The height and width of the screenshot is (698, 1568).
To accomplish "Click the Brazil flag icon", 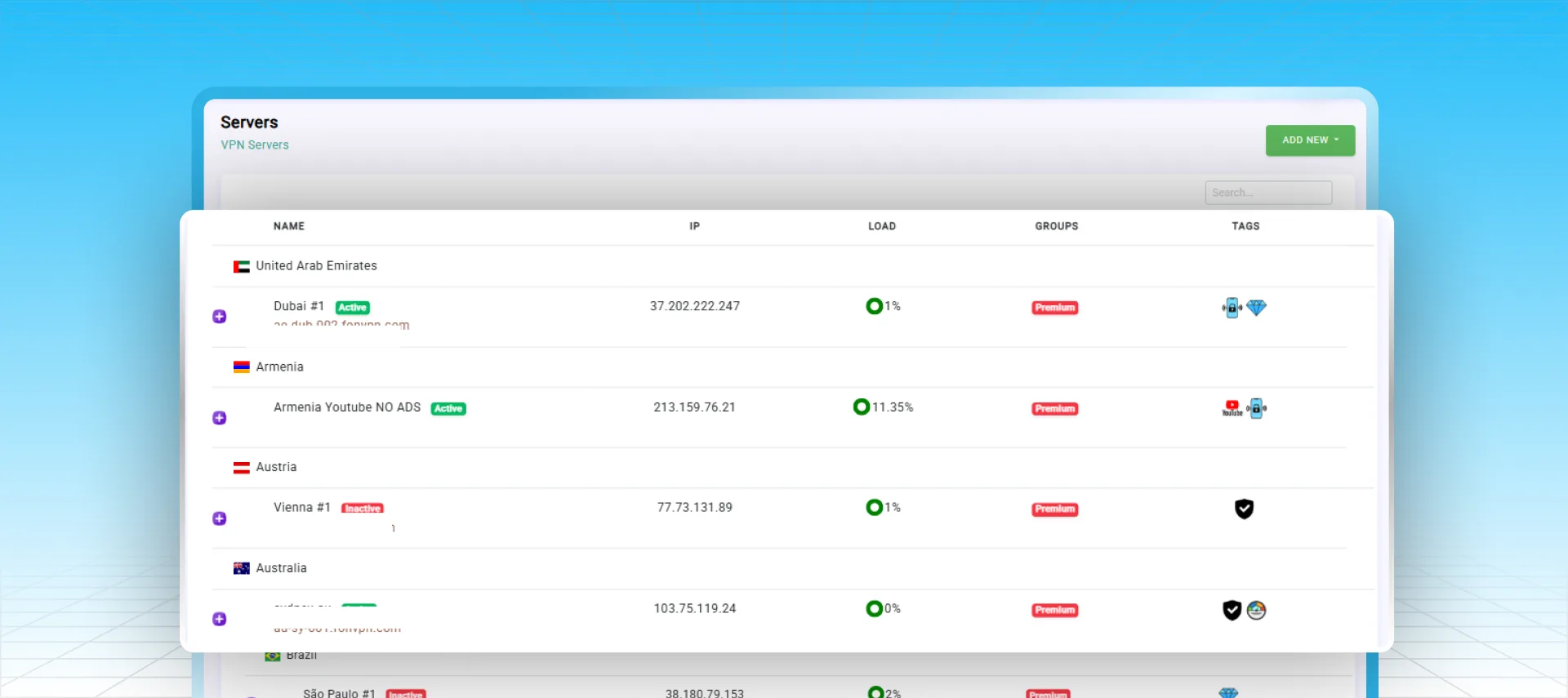I will point(273,656).
